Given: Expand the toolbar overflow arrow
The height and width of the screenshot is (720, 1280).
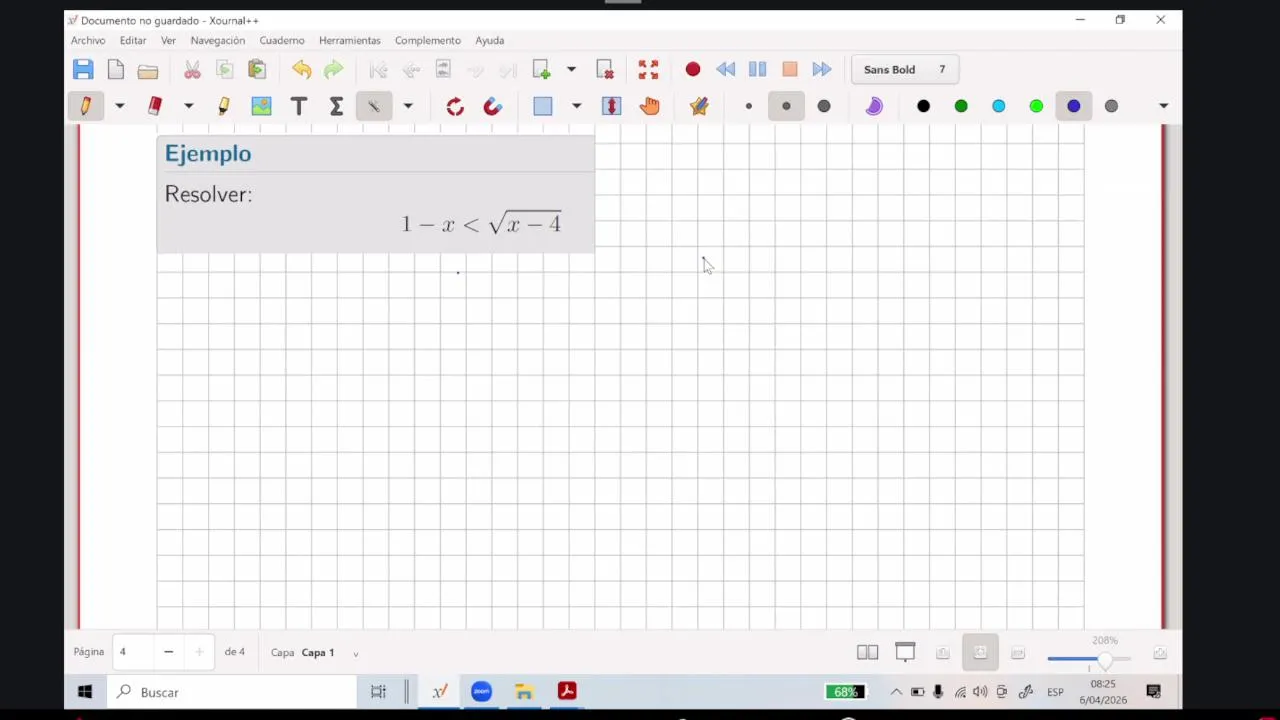Looking at the screenshot, I should (1163, 106).
